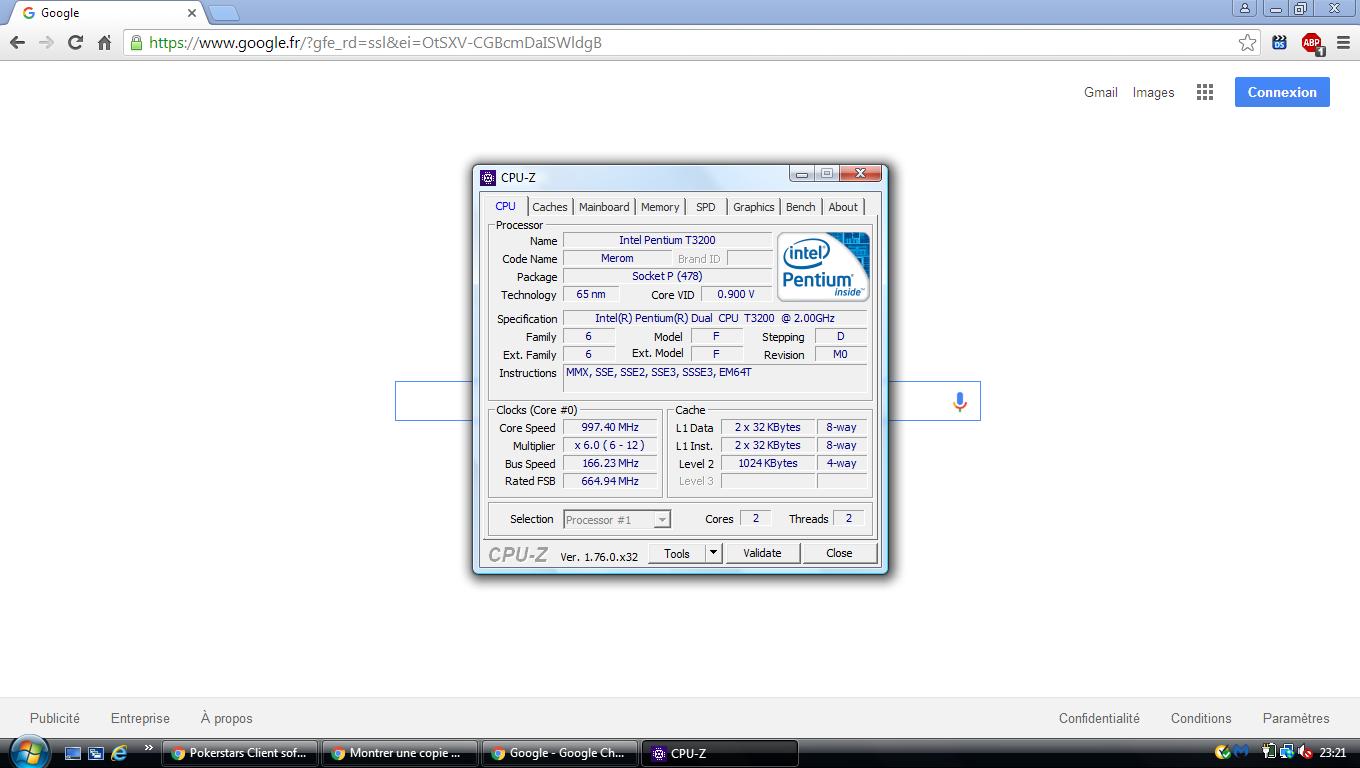
Task: Click the Level 2 1024 KBytes value
Action: tap(768, 463)
